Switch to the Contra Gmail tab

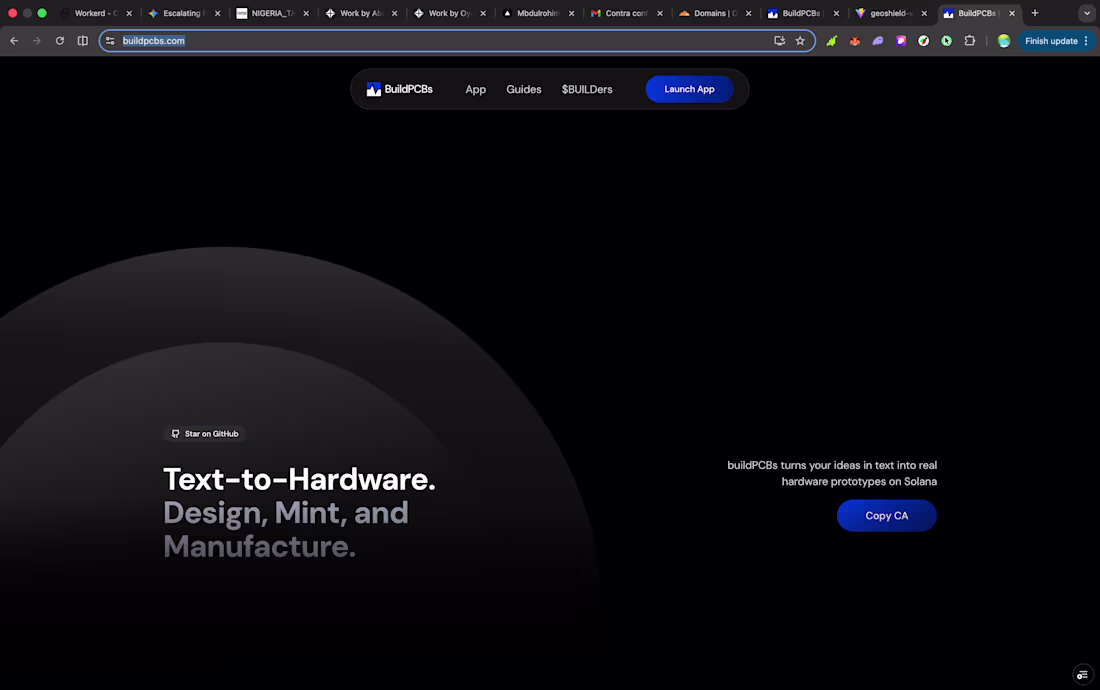coord(626,13)
